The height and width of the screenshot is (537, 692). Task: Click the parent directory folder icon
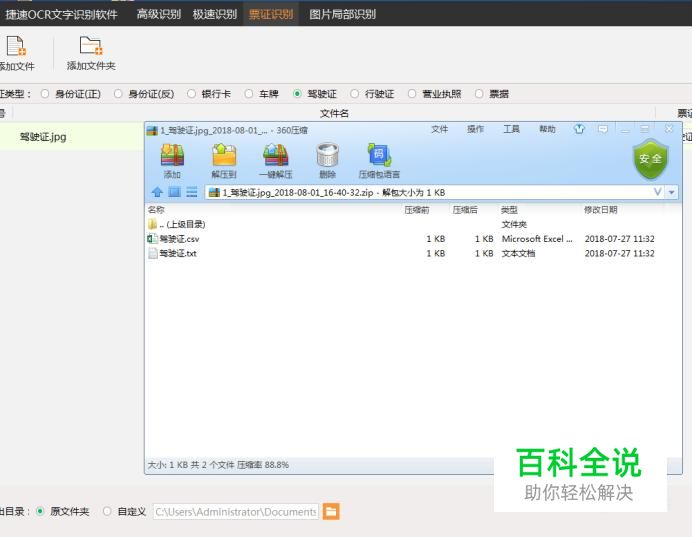(152, 224)
